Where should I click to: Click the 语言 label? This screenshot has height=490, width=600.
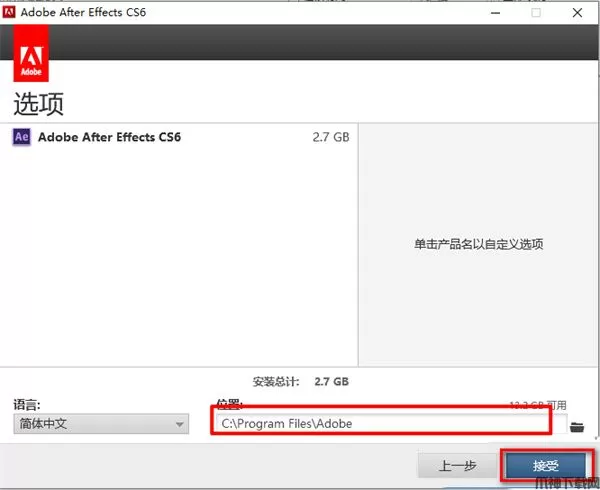[27, 404]
